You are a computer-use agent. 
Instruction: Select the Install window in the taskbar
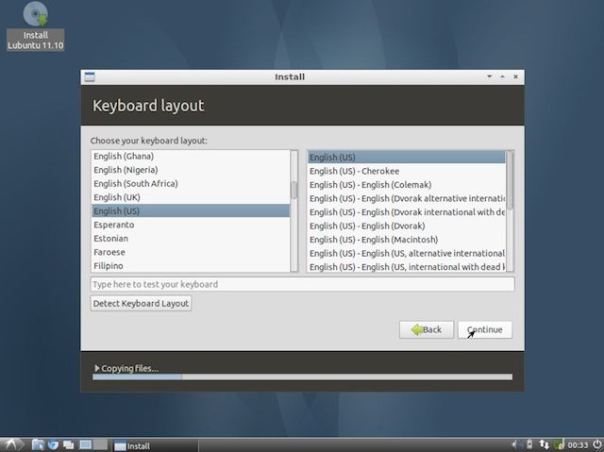pyautogui.click(x=156, y=445)
